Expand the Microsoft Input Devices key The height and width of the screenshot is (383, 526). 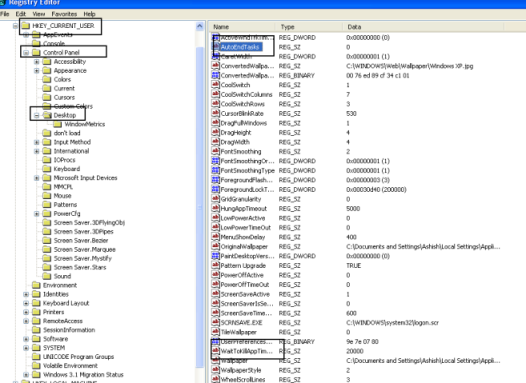37,178
